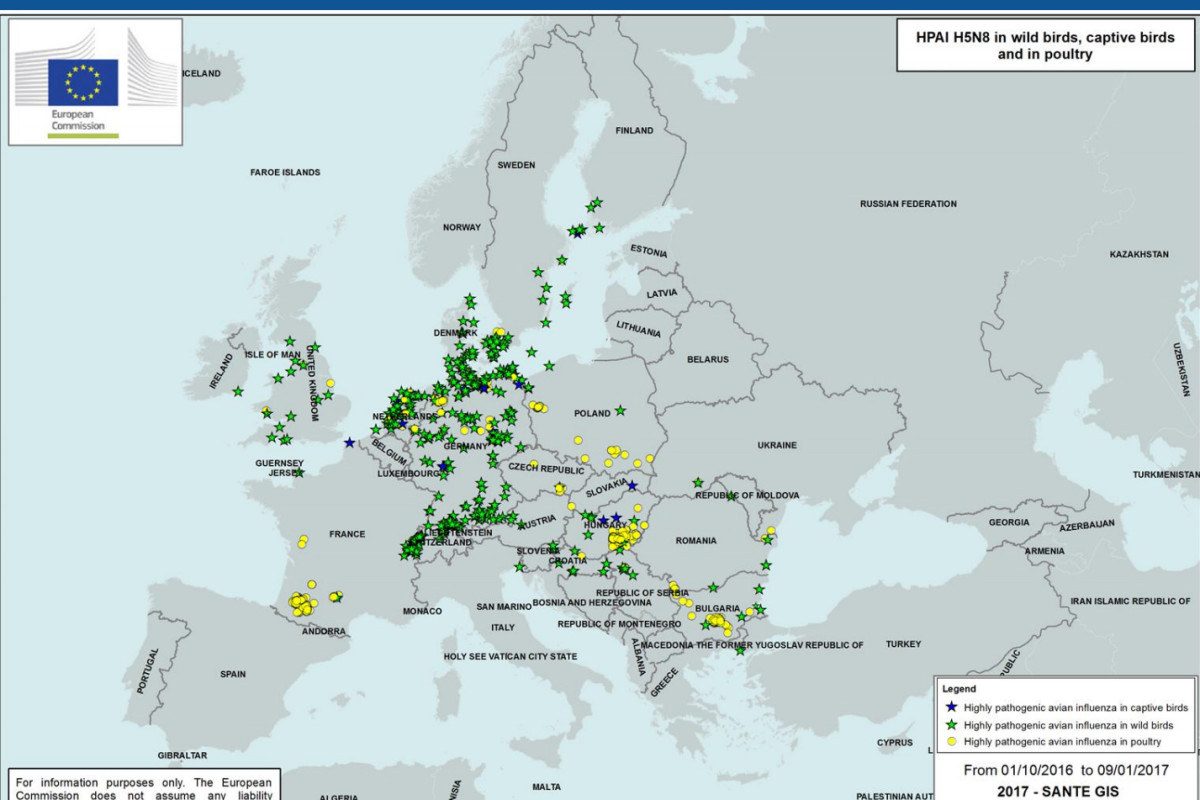Select the green star above Republic of Moldova
Image resolution: width=1200 pixels, height=800 pixels.
[698, 482]
